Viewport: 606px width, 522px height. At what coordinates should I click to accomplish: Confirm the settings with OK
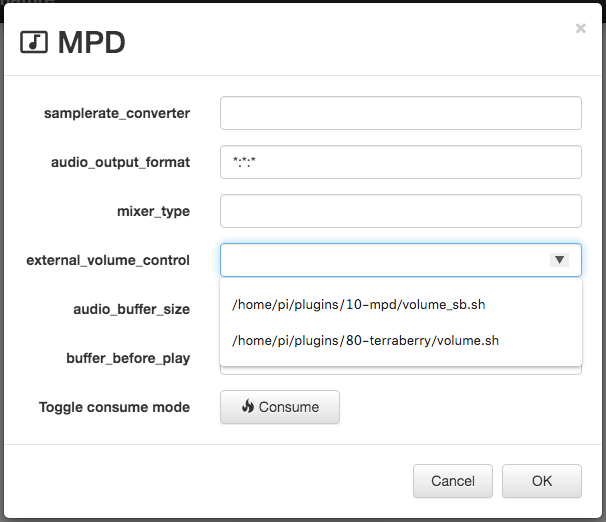point(542,481)
